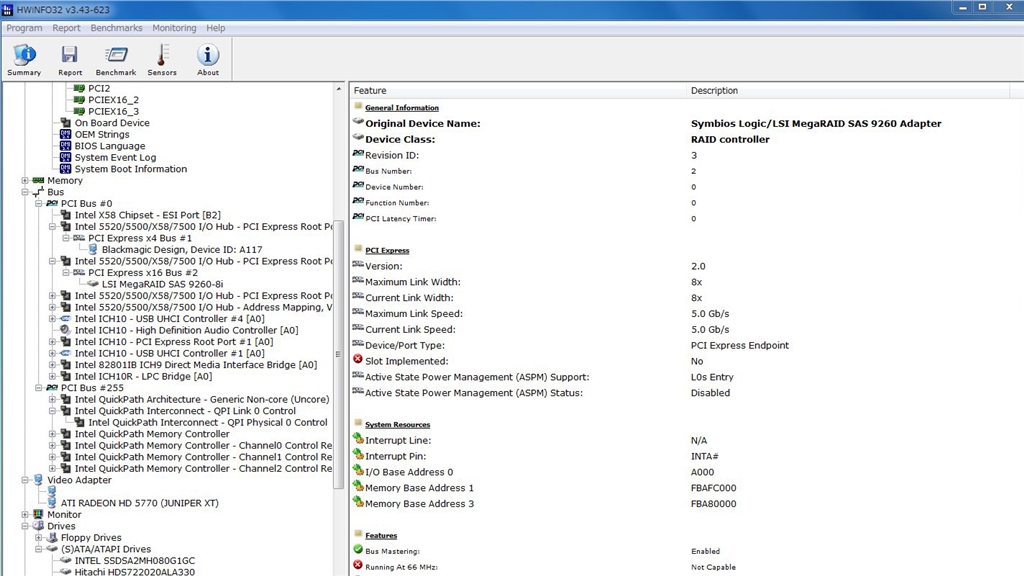Select System Boot Information item
Image resolution: width=1024 pixels, height=576 pixels.
pos(131,169)
